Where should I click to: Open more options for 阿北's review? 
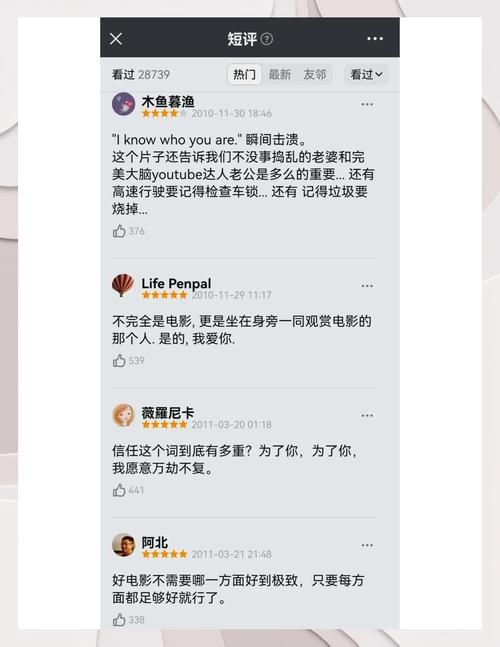(367, 545)
